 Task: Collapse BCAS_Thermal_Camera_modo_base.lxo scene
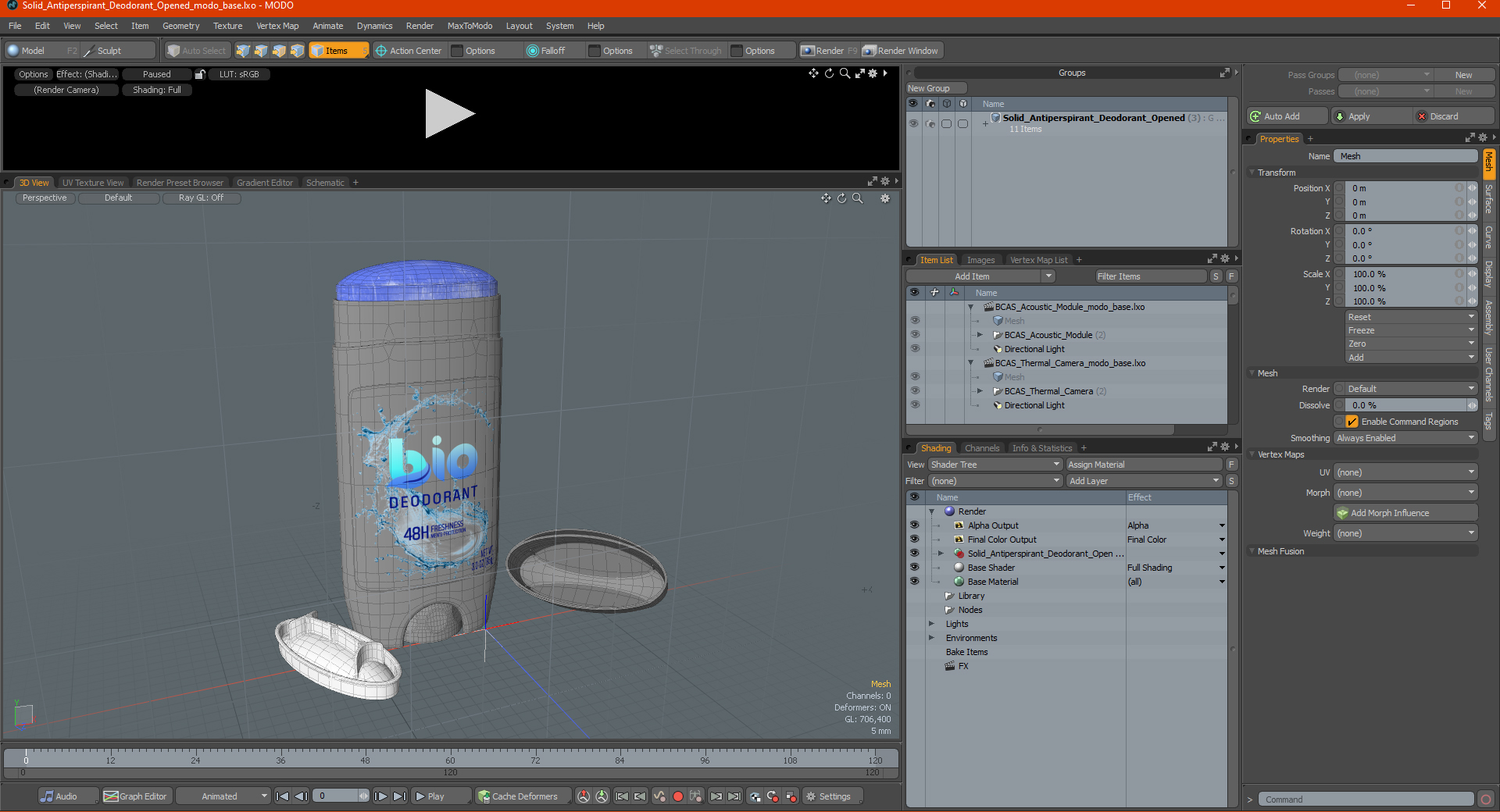970,363
